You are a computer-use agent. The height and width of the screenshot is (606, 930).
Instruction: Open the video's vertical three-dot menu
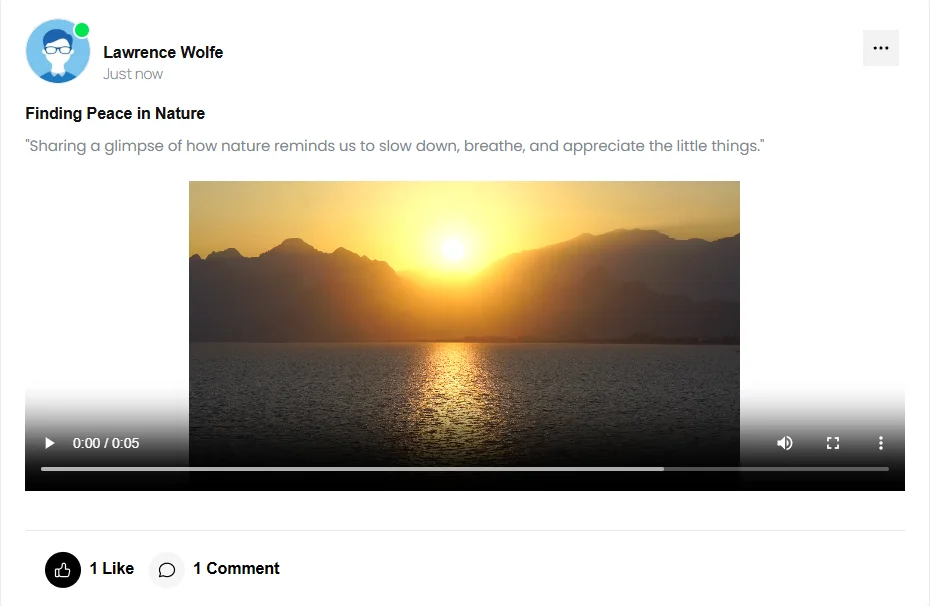click(x=881, y=443)
